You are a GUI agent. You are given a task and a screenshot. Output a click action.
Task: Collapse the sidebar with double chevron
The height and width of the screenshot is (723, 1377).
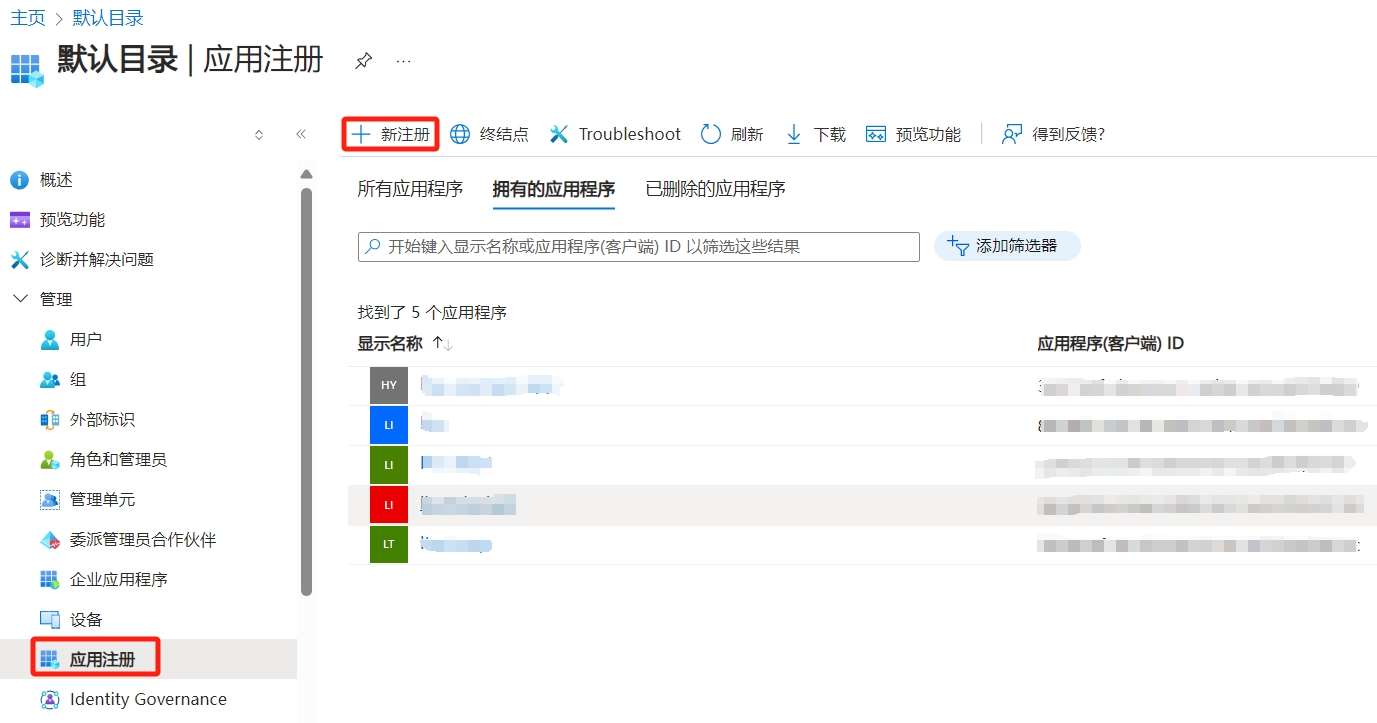pyautogui.click(x=301, y=135)
